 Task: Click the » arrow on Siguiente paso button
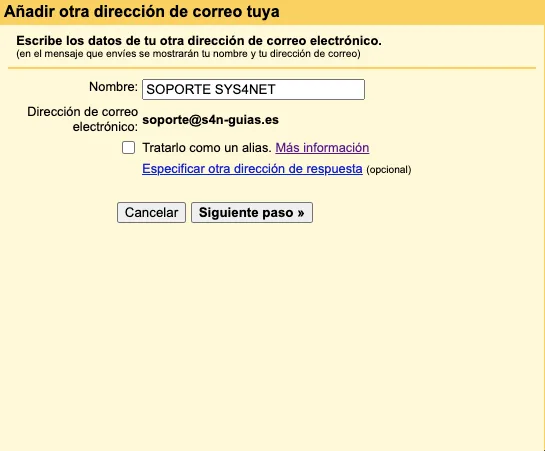tap(301, 213)
